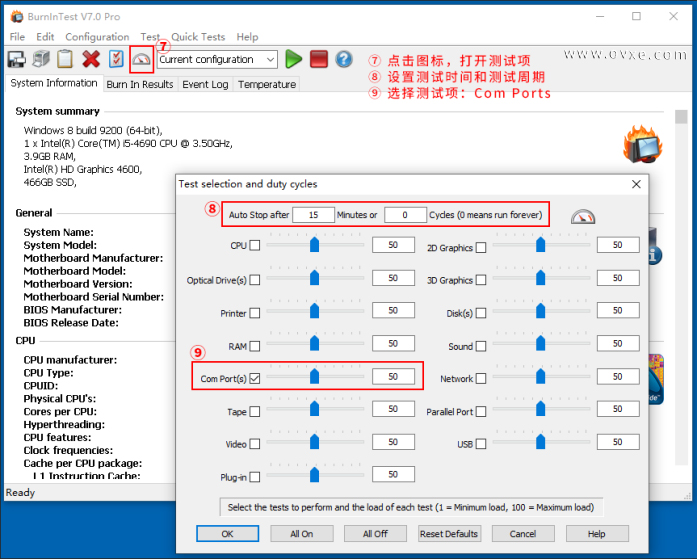Open the Quick Tests menu
The width and height of the screenshot is (698, 560).
[x=198, y=37]
